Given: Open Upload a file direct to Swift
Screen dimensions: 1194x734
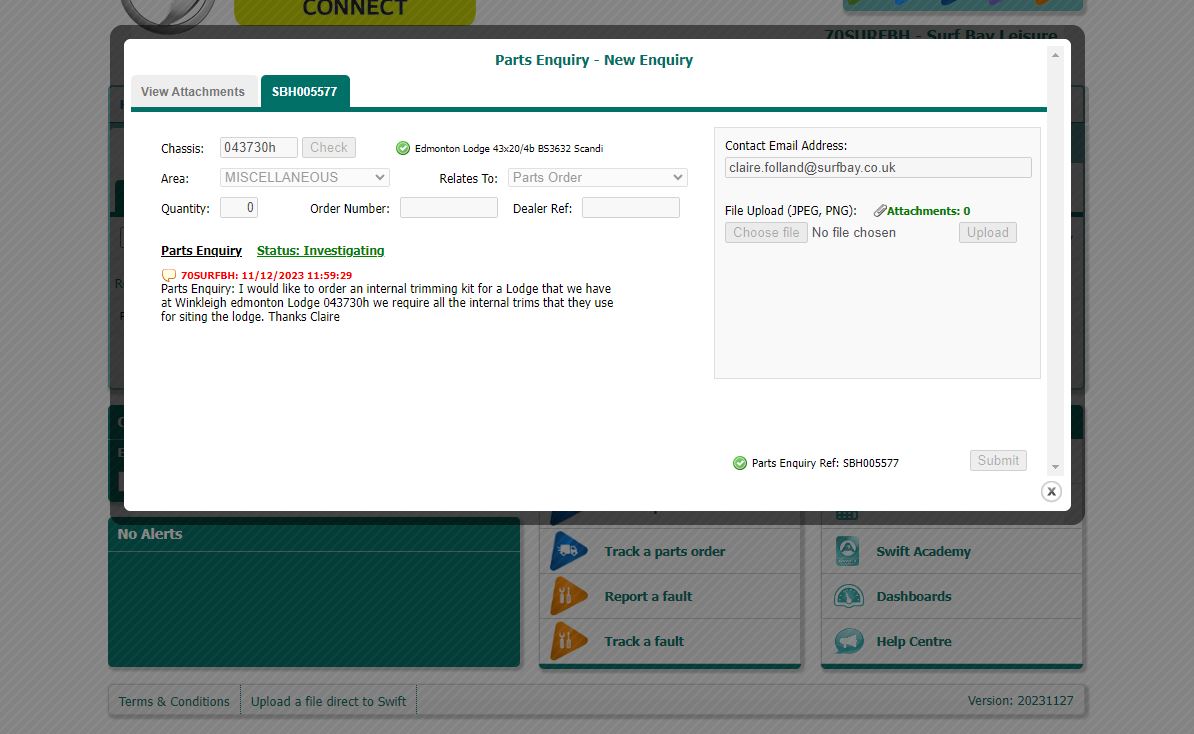Looking at the screenshot, I should (328, 701).
